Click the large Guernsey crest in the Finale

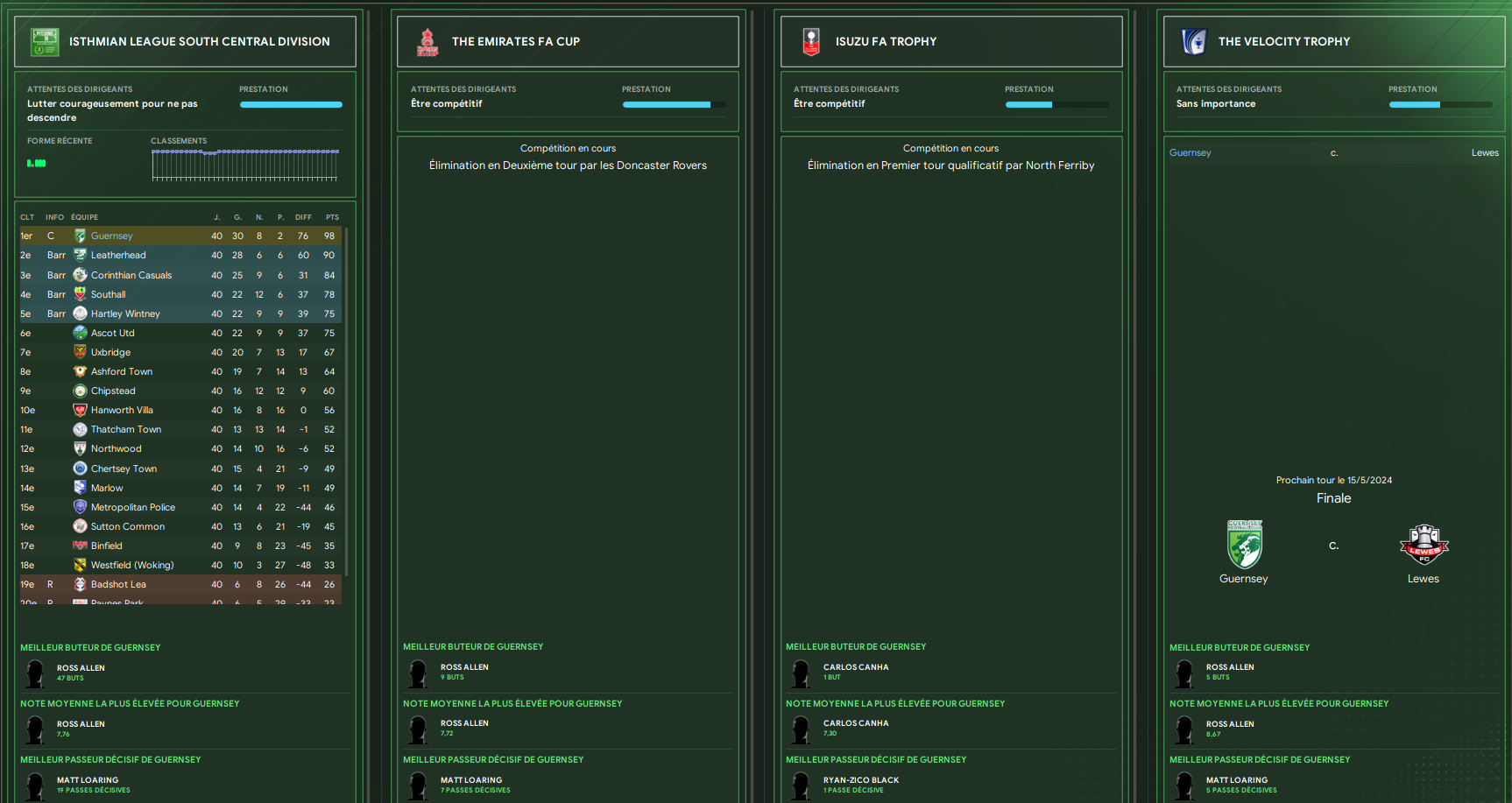(x=1245, y=544)
